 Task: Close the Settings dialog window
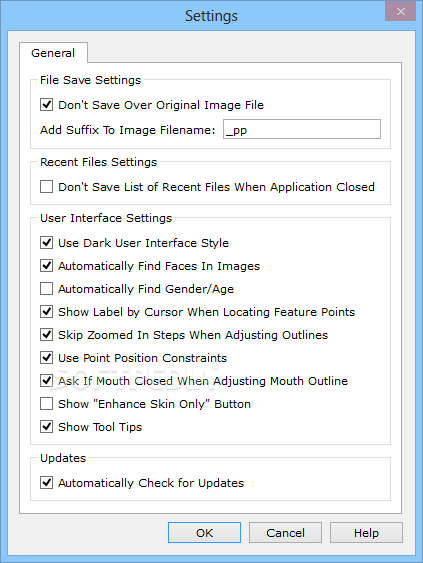(401, 11)
